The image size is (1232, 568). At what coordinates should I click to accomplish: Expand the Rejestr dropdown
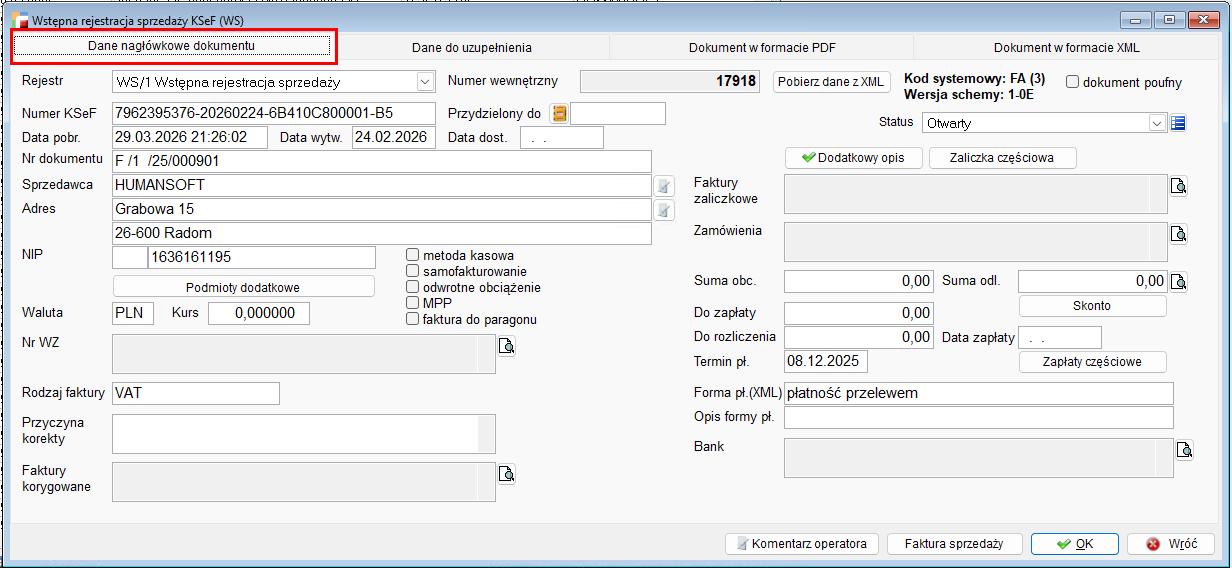coord(425,82)
